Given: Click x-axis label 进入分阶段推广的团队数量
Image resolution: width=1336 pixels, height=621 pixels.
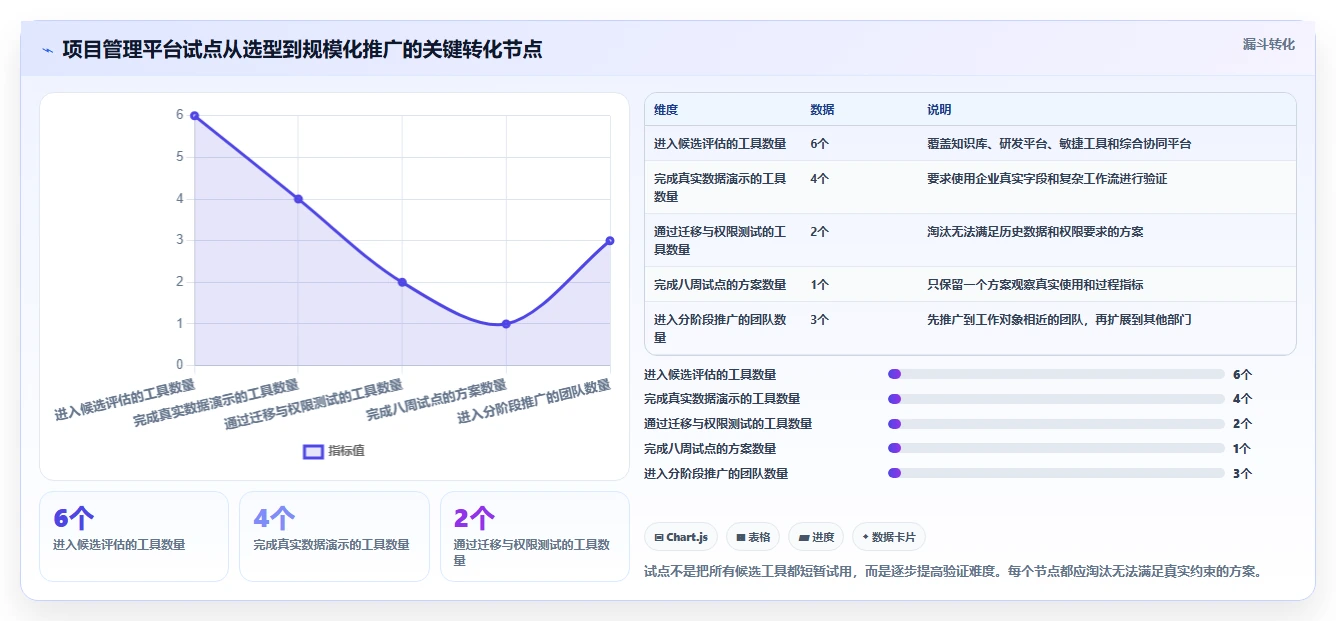Looking at the screenshot, I should pos(535,402).
